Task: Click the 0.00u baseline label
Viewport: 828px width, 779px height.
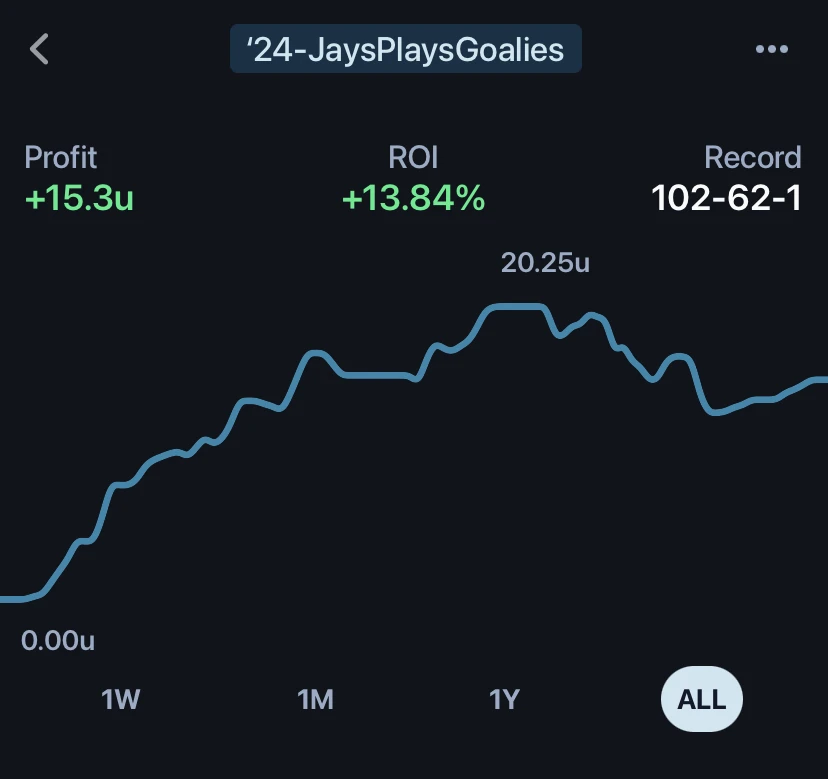Action: click(58, 641)
